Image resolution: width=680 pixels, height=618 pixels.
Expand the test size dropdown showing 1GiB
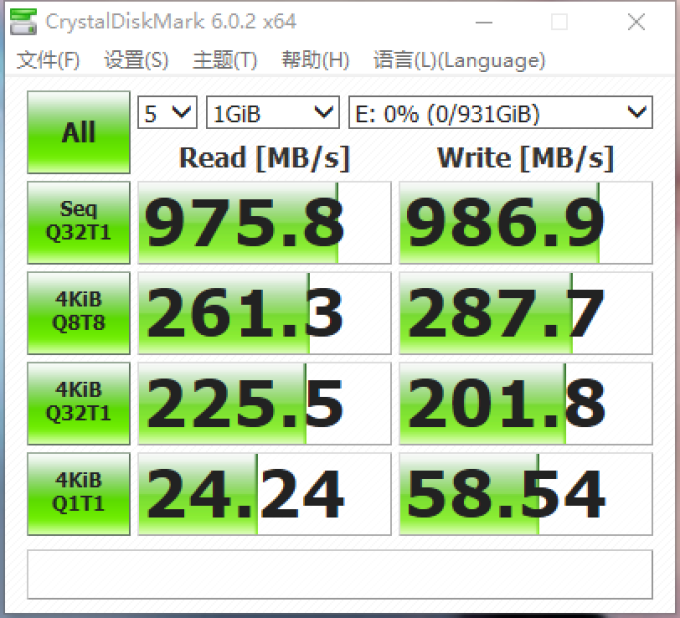coord(273,112)
